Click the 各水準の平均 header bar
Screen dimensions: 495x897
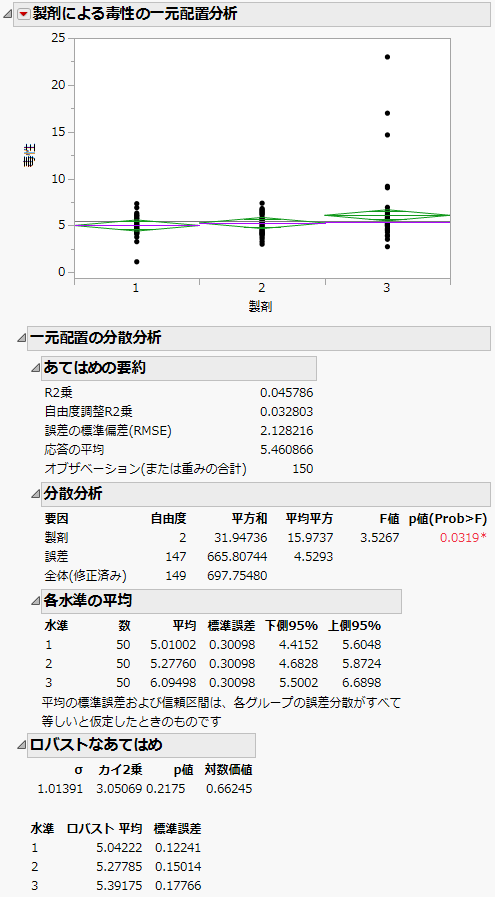[221, 601]
